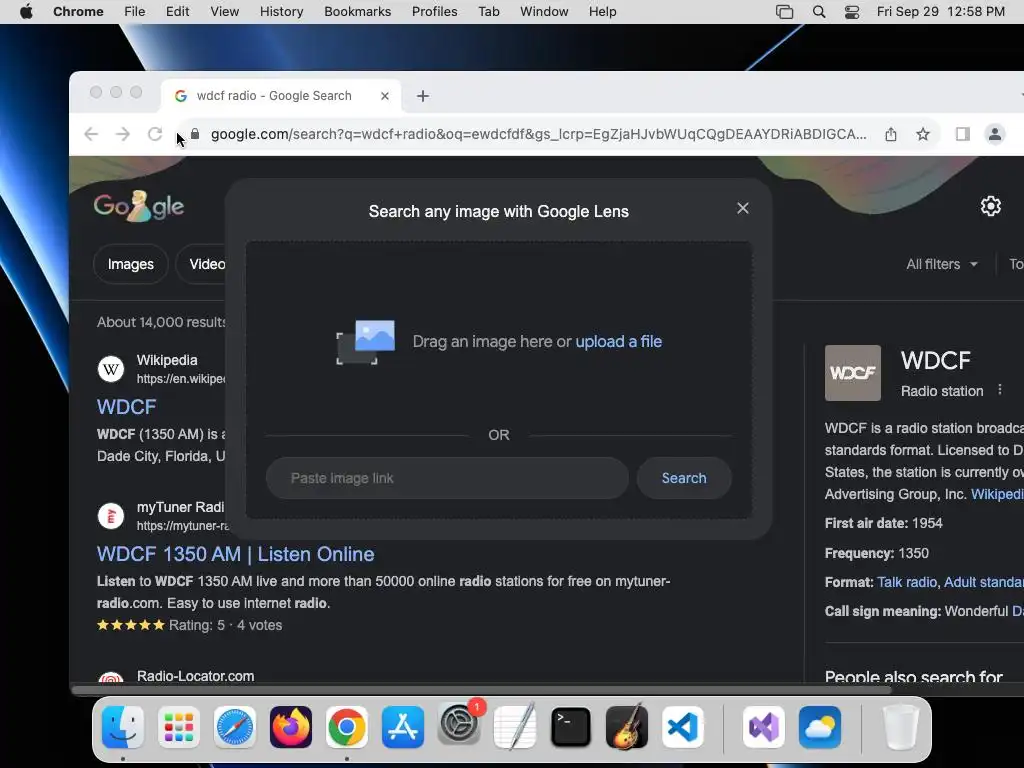This screenshot has height=768, width=1024.
Task: Follow the Talk radio format link
Action: 906,582
